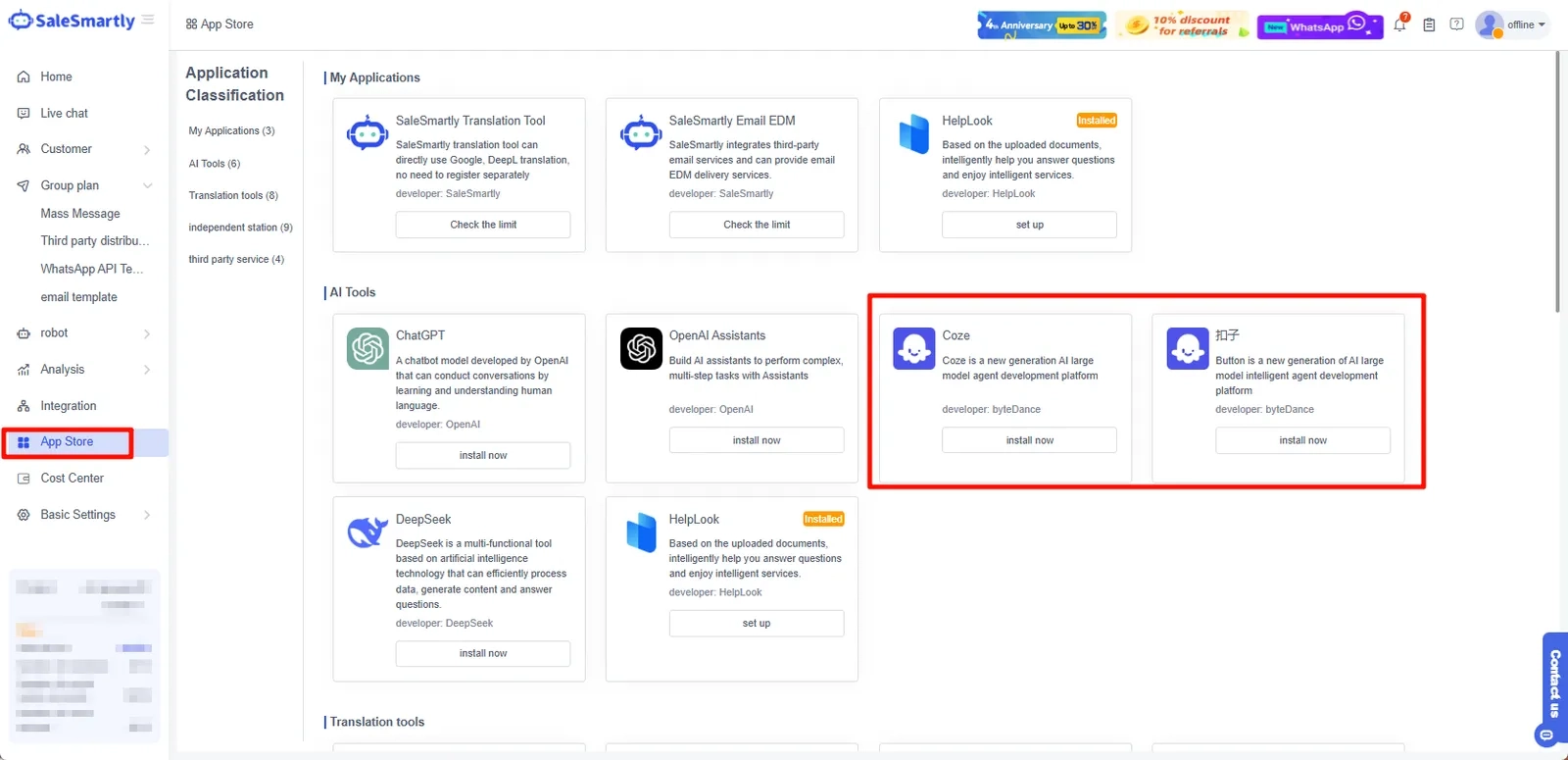Open Mass Message in sidebar

pos(80,214)
